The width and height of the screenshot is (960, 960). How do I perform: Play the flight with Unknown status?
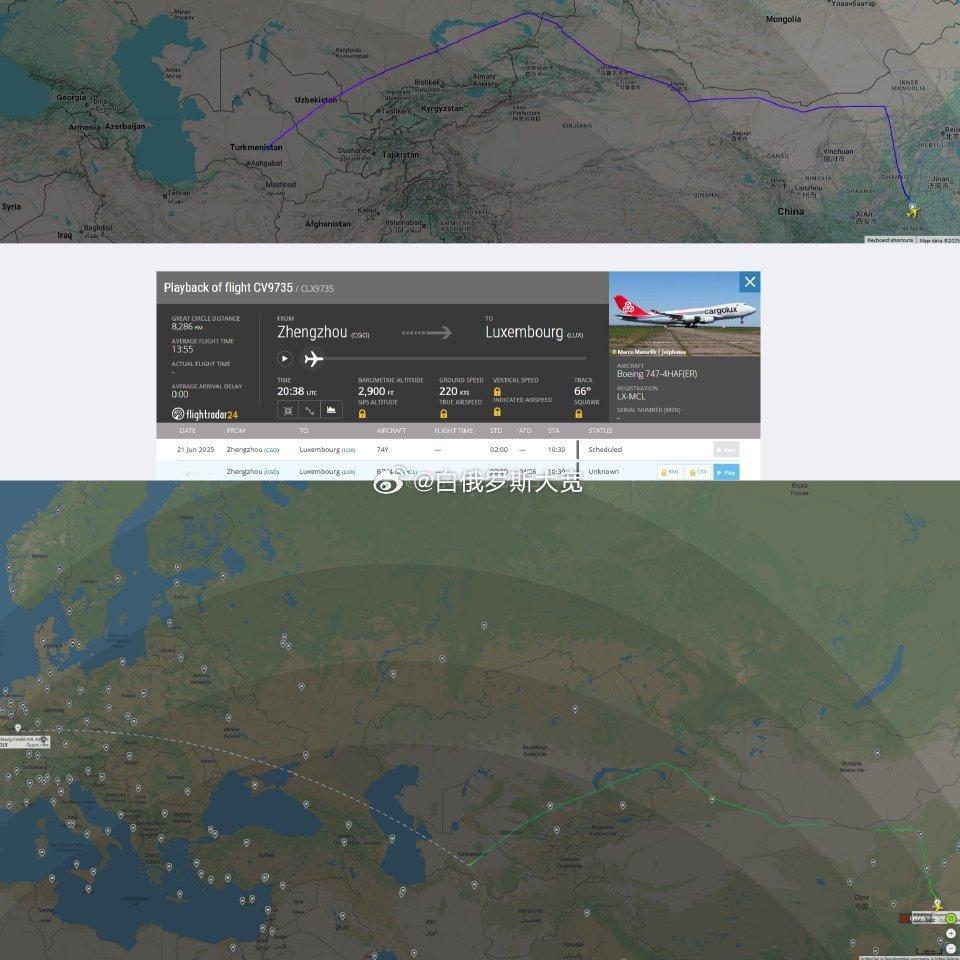727,472
